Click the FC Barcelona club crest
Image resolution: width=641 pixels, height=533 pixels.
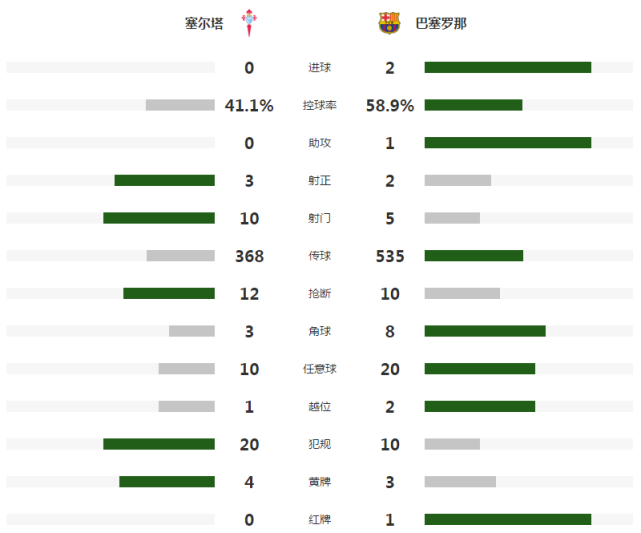click(x=389, y=23)
